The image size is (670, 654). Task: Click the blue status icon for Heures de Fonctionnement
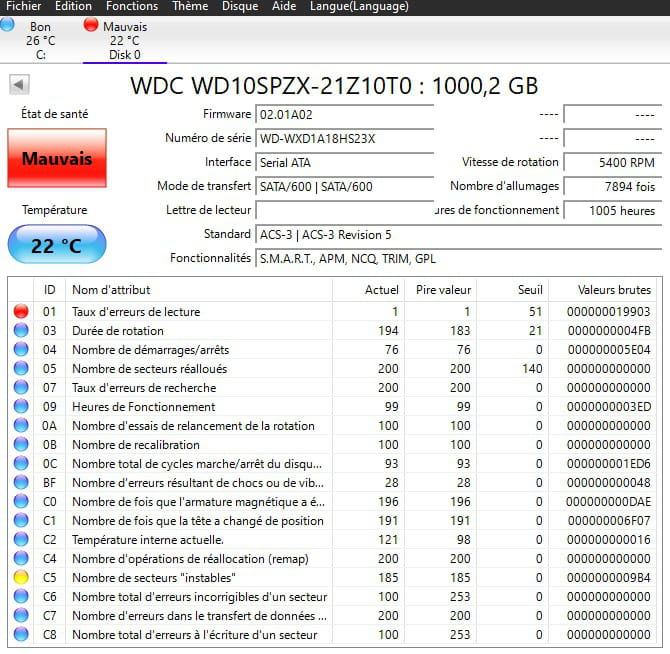[21, 407]
